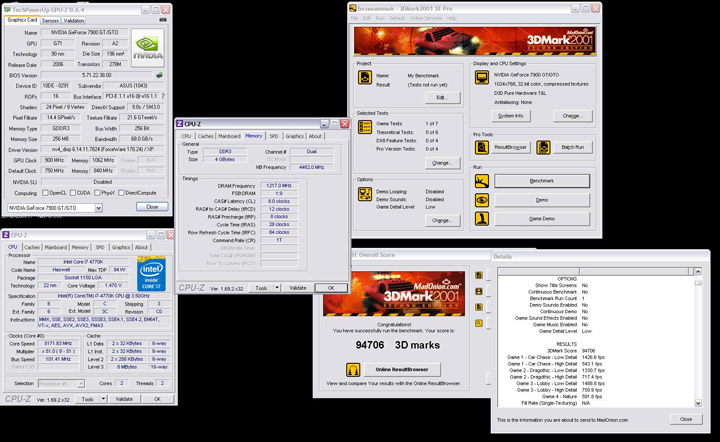The image size is (720, 442).
Task: Click the Batch Run icon in Pro Tools
Action: [x=543, y=147]
